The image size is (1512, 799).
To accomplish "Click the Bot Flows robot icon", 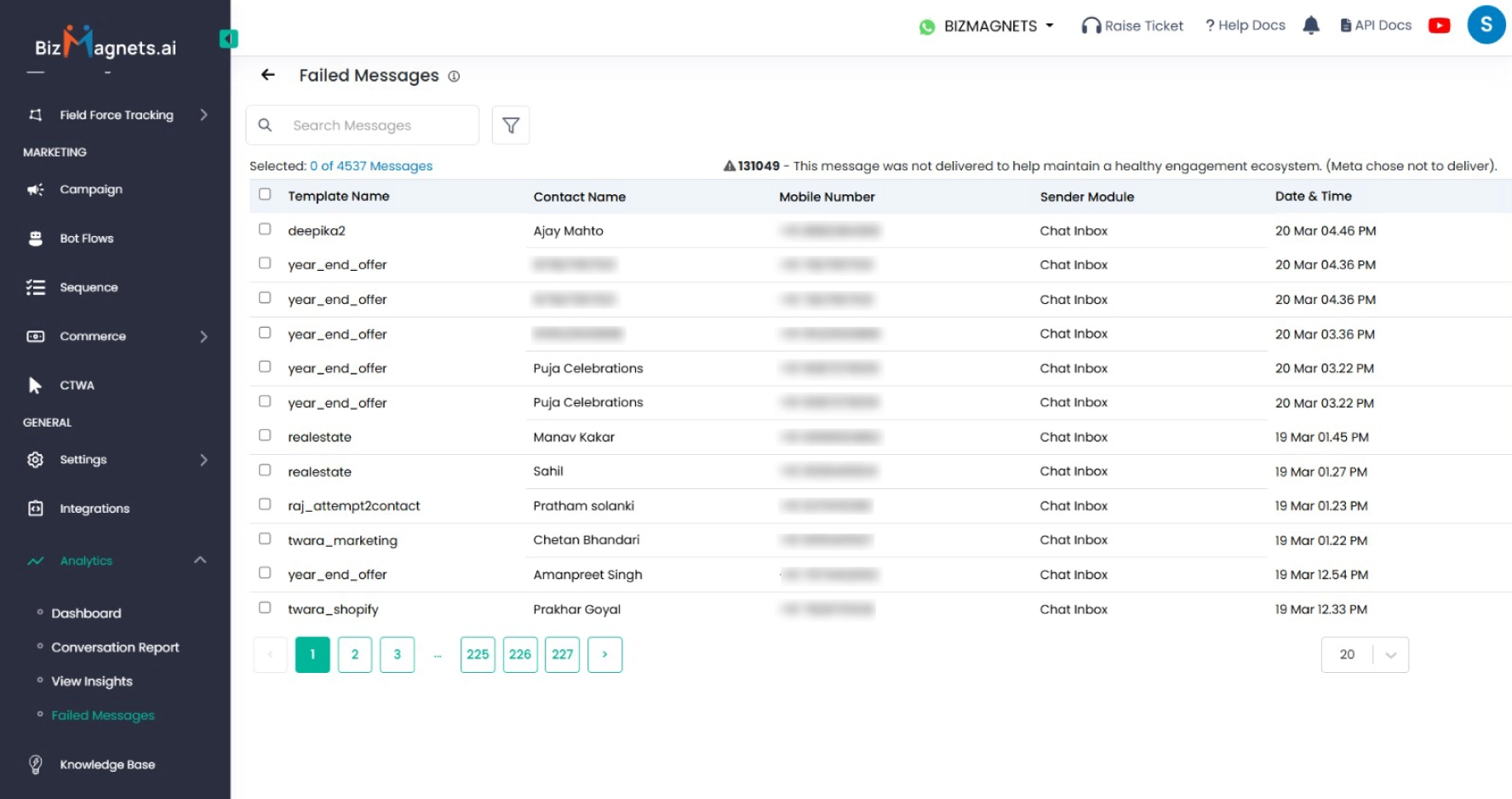I will [36, 239].
